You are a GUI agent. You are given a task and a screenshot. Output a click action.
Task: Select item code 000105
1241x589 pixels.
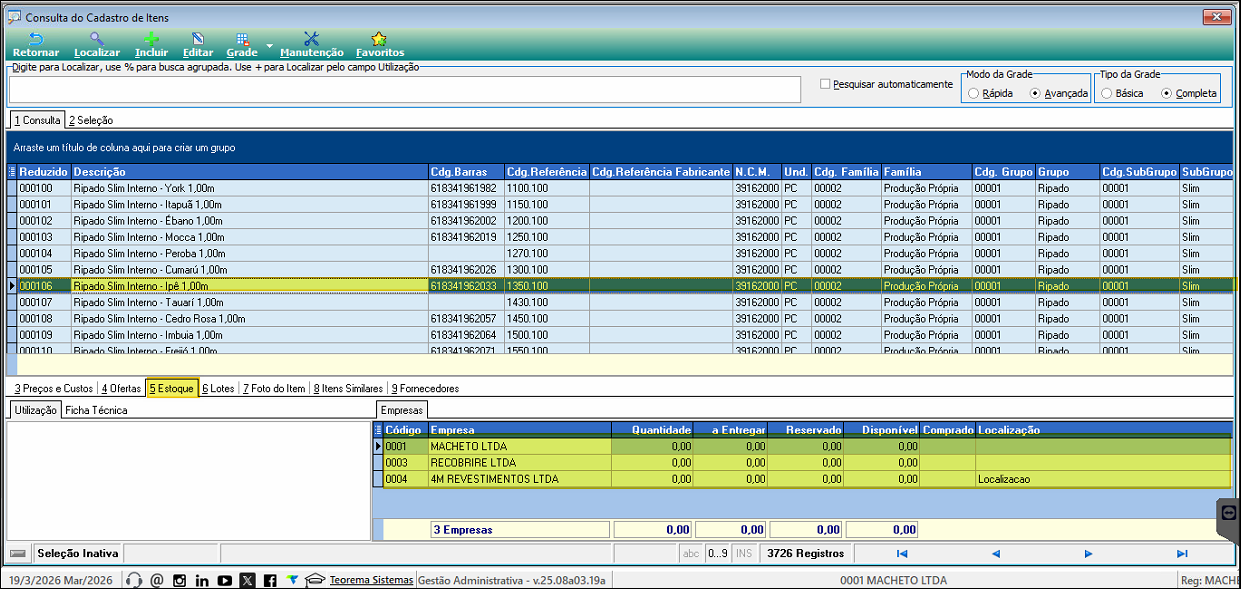[44, 270]
